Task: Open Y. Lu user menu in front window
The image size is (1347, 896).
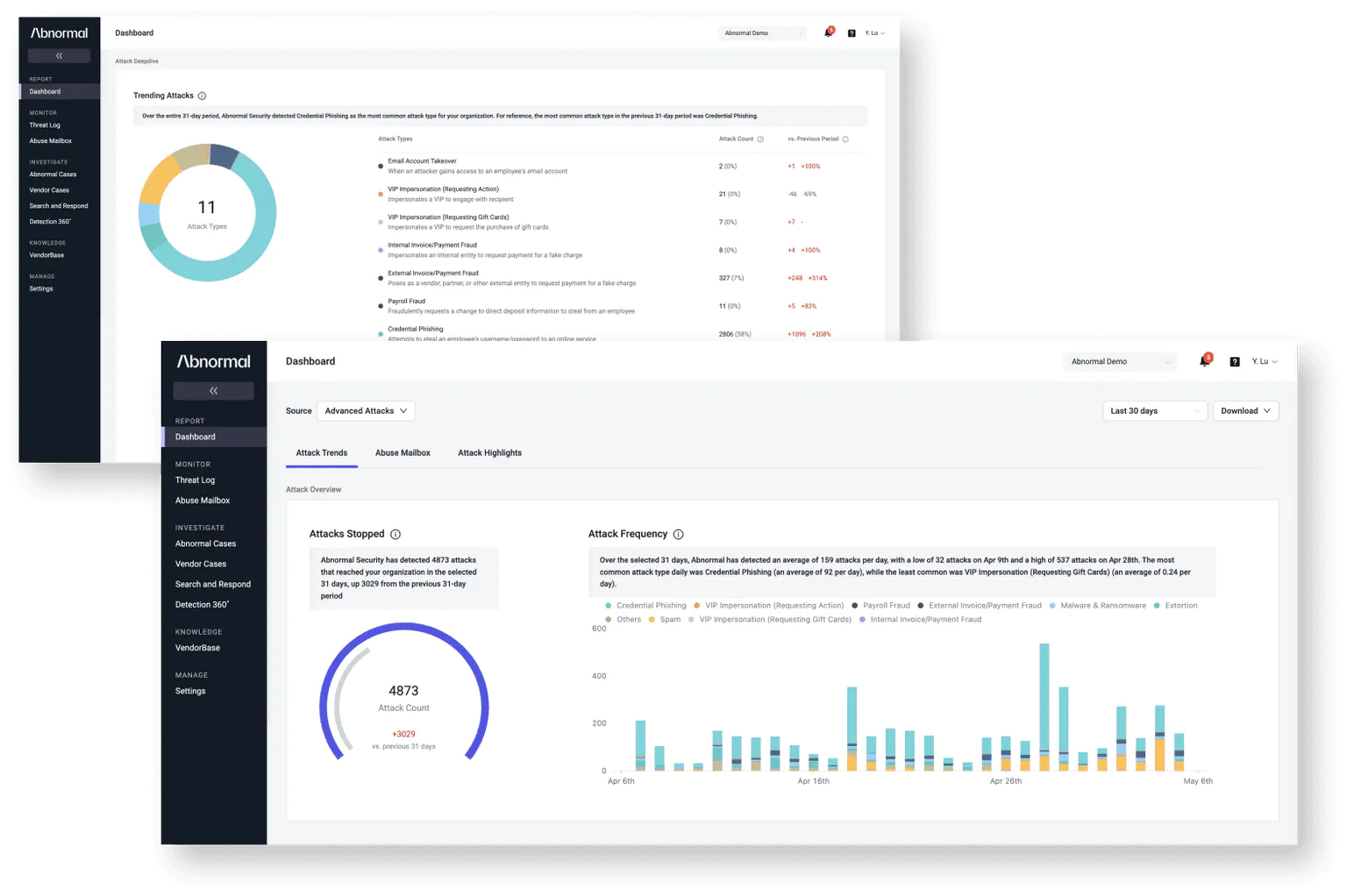Action: [x=1265, y=361]
